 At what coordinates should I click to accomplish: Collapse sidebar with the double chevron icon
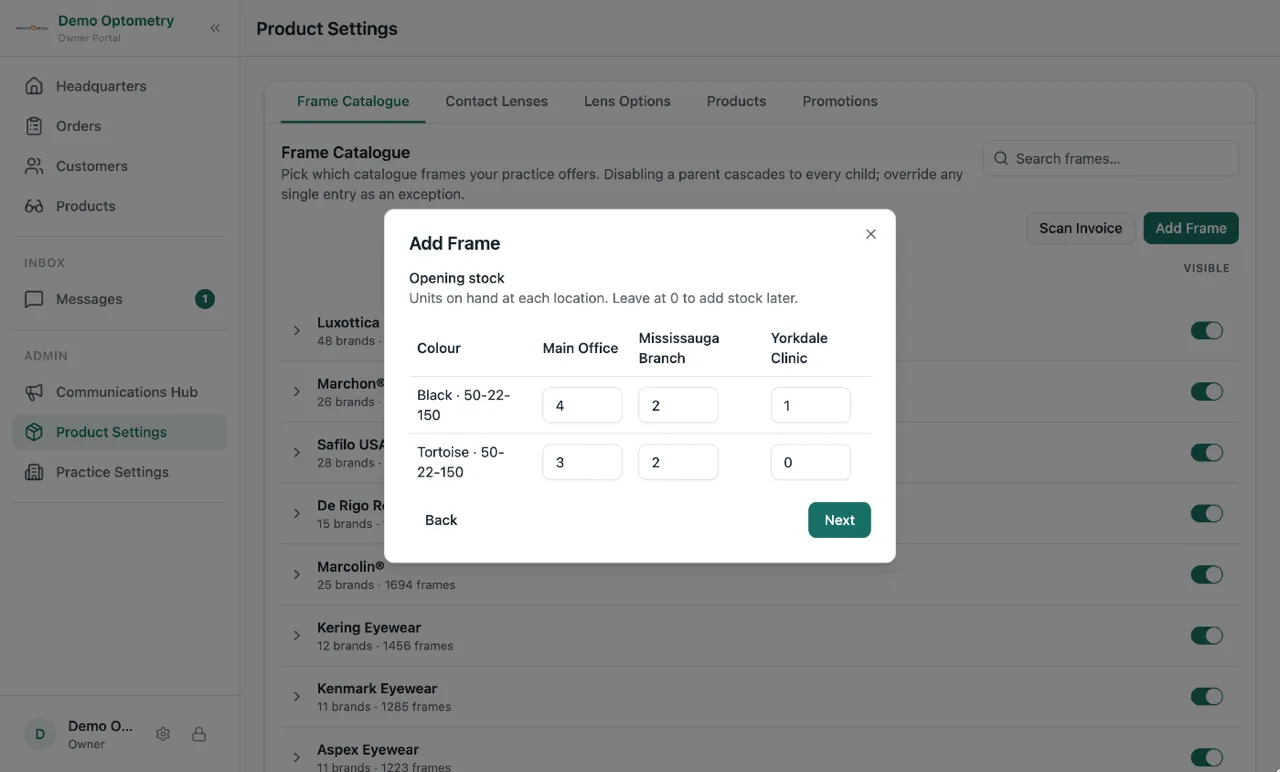(x=215, y=28)
